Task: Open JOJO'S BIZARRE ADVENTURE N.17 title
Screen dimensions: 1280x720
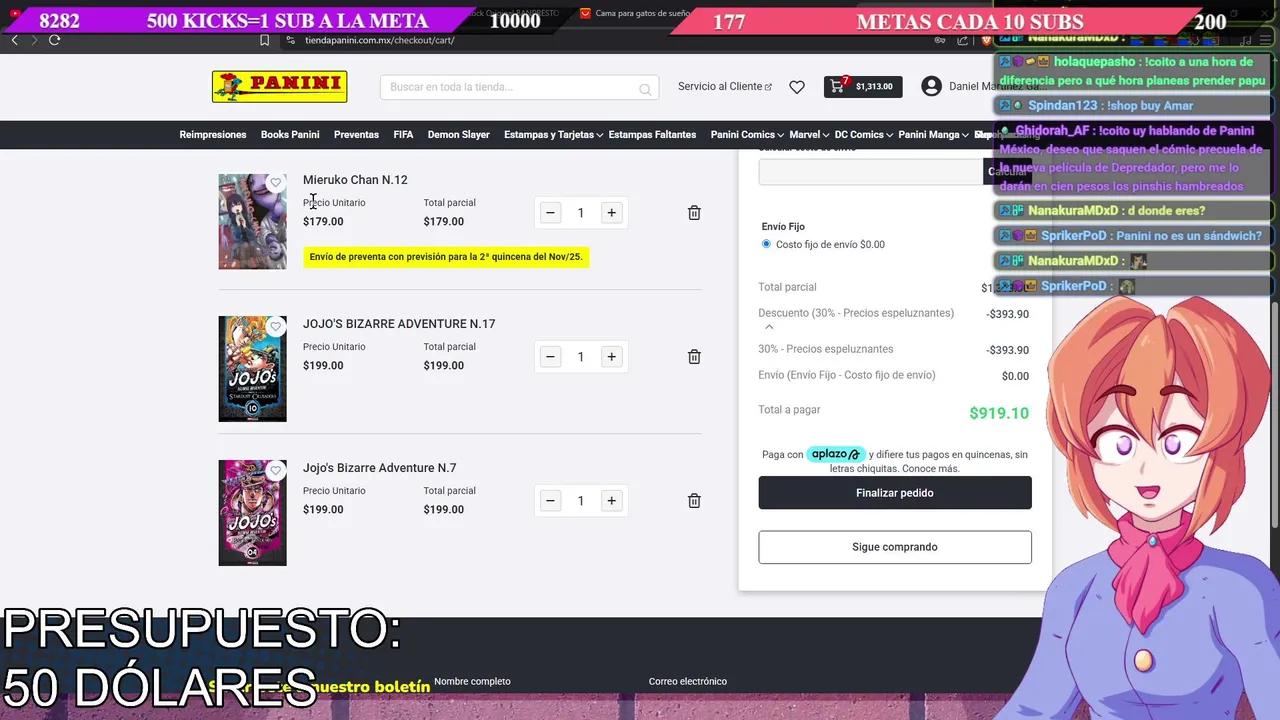Action: click(x=399, y=324)
